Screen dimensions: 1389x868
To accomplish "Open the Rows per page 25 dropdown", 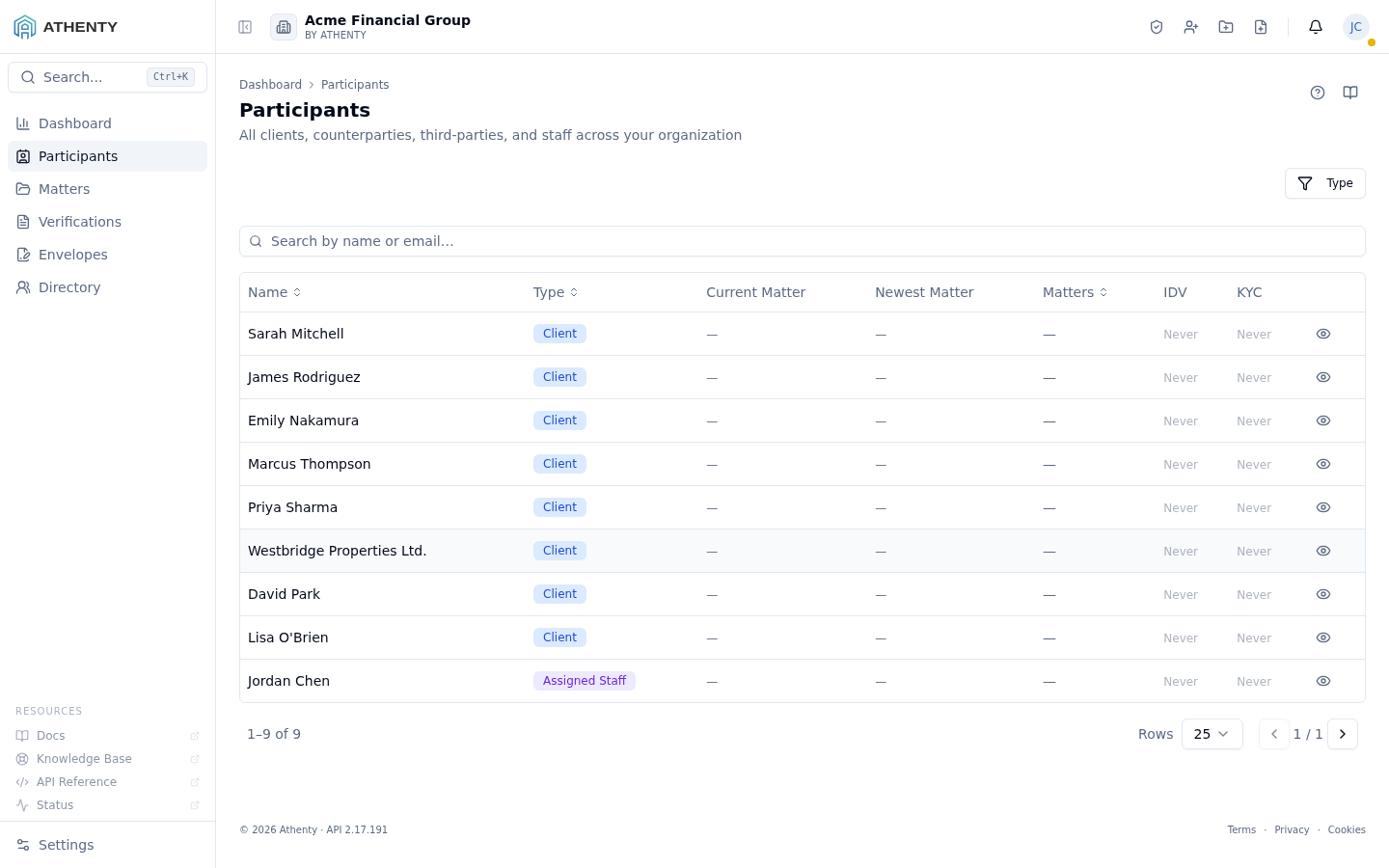I will [1212, 734].
